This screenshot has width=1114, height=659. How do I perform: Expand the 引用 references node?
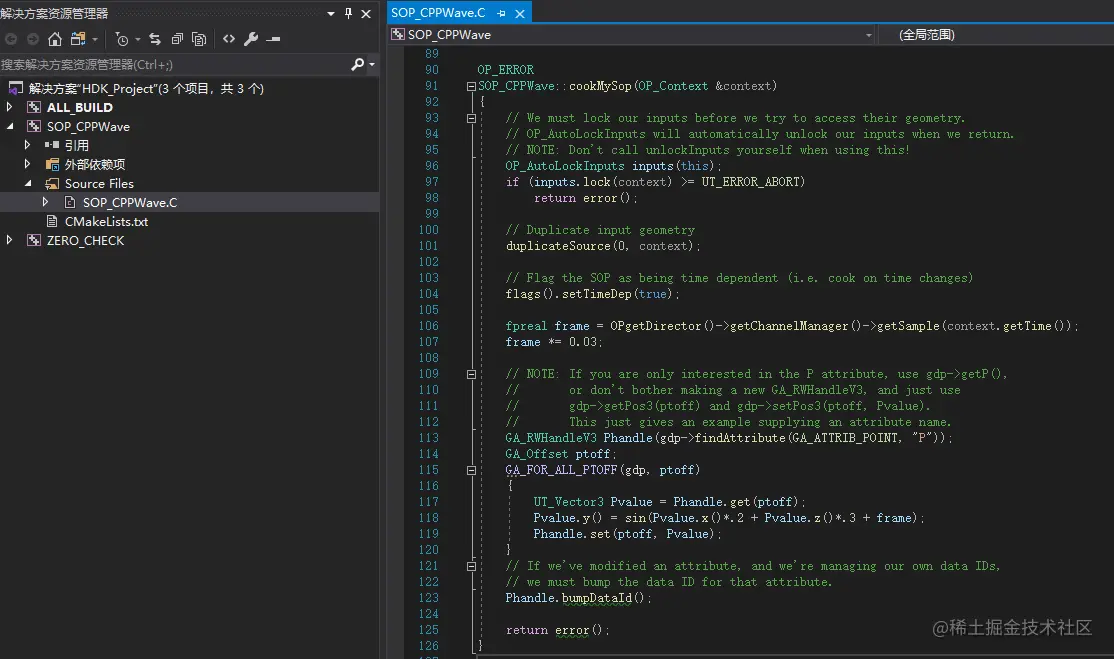pyautogui.click(x=28, y=145)
